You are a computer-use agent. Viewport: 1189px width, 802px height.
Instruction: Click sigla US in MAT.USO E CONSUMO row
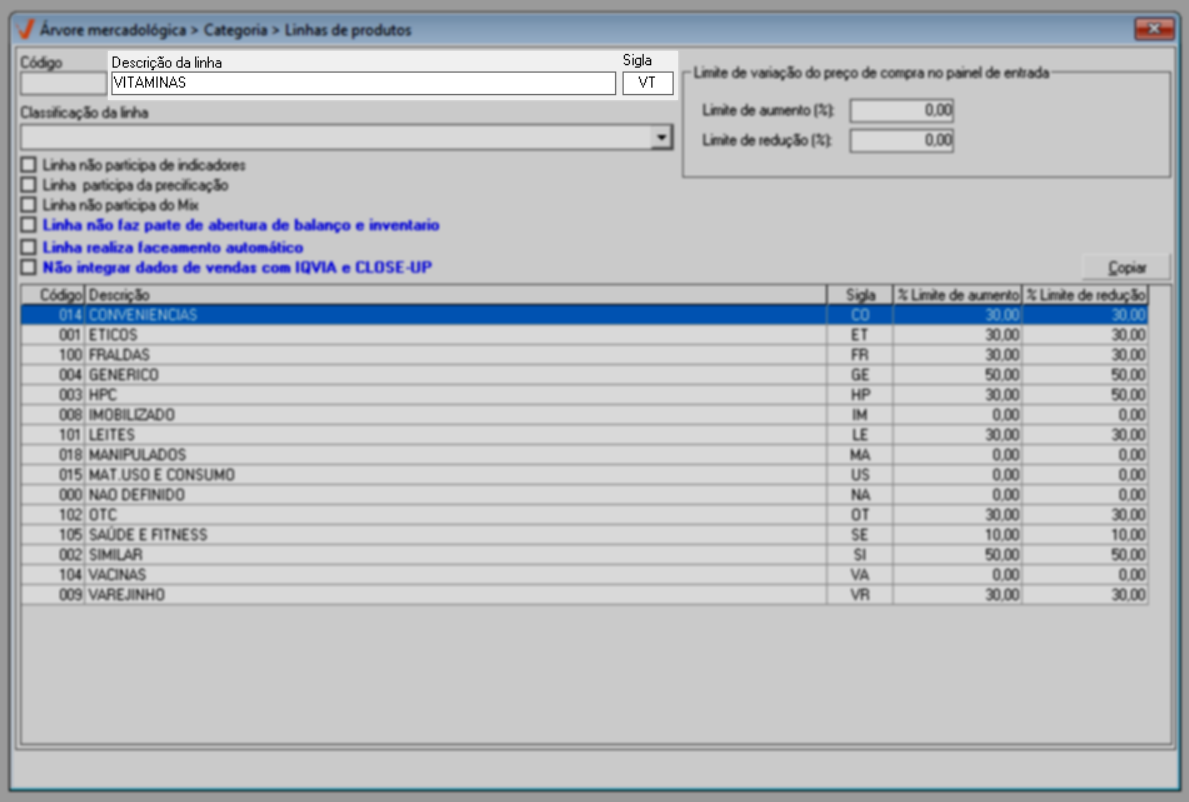tap(859, 475)
